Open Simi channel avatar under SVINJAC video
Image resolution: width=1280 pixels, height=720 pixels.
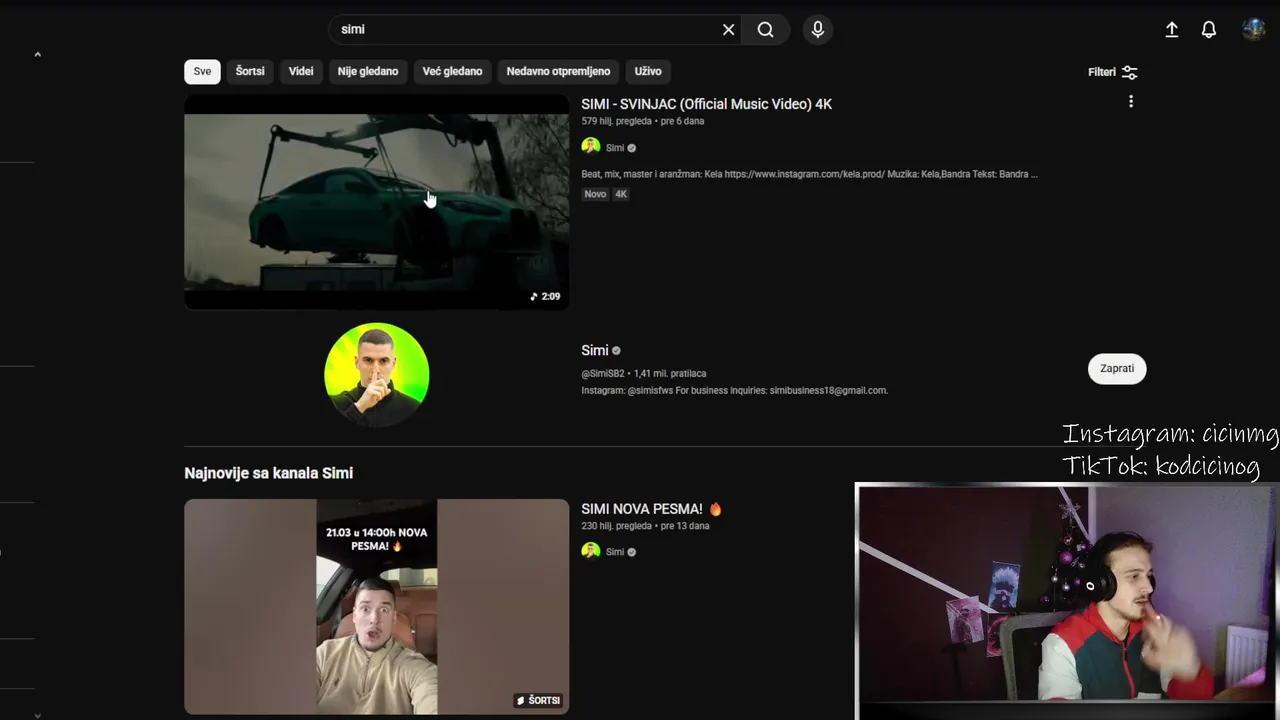pos(591,147)
